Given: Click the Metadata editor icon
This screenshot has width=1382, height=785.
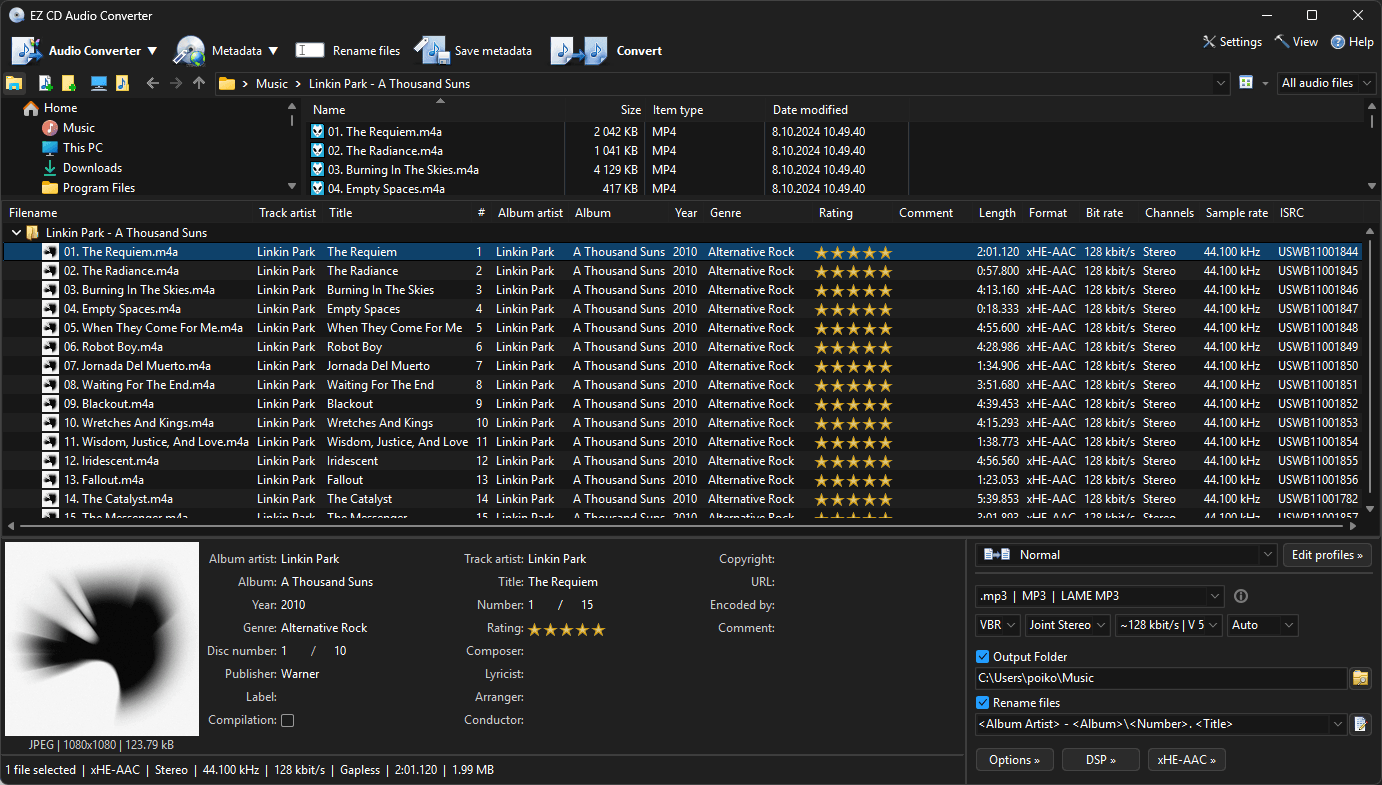Looking at the screenshot, I should (190, 50).
